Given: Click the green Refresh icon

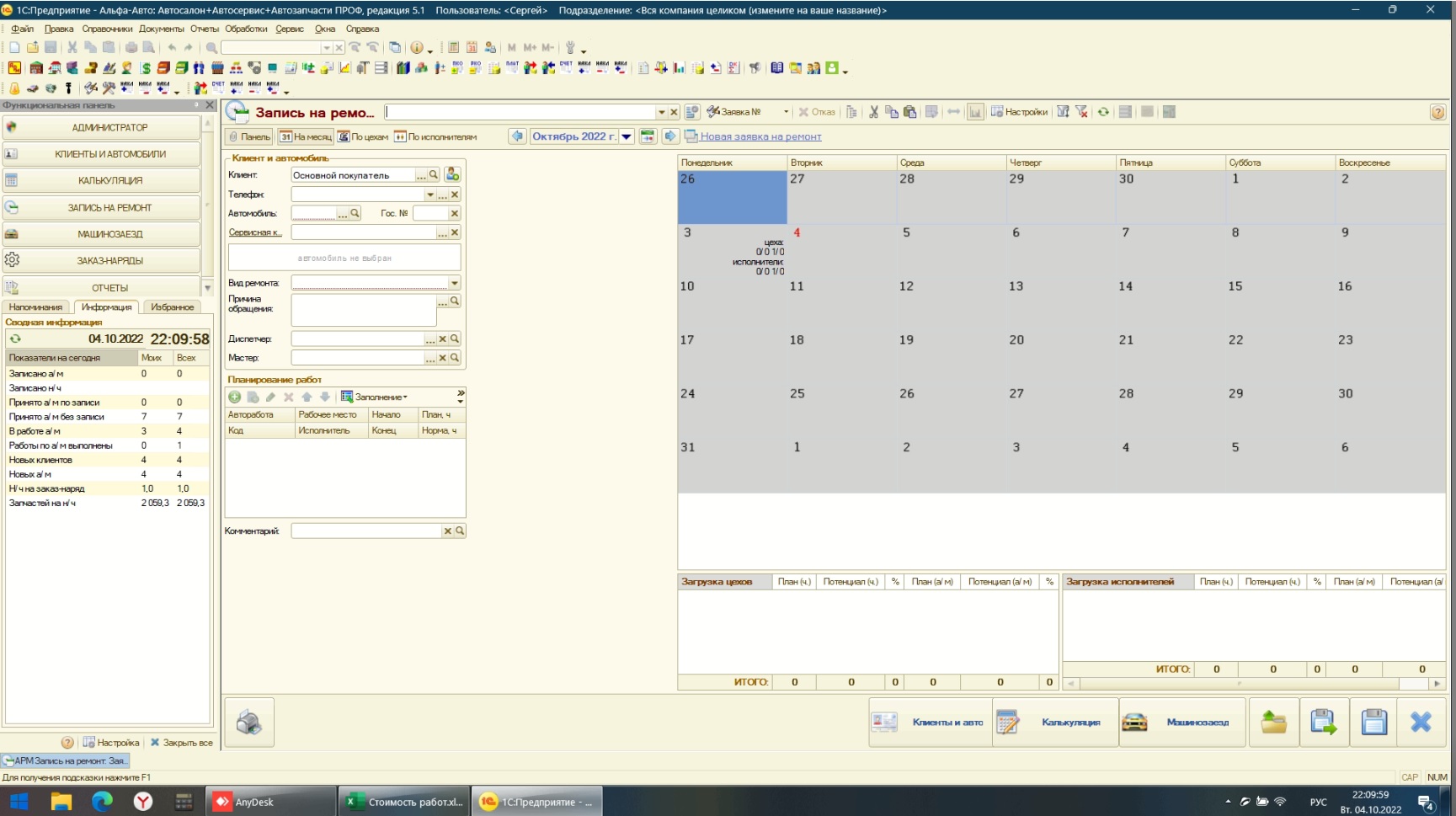Looking at the screenshot, I should [1103, 112].
